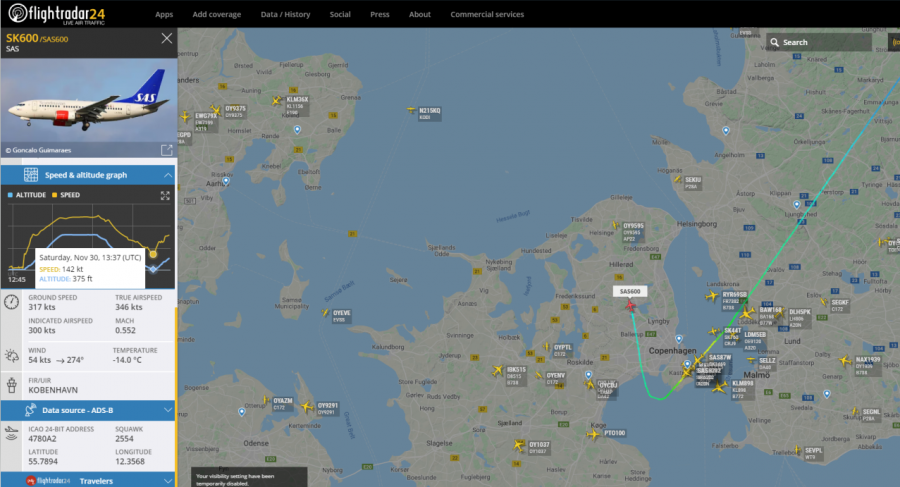Click the flightradar24 logo
The image size is (900, 487).
[56, 14]
